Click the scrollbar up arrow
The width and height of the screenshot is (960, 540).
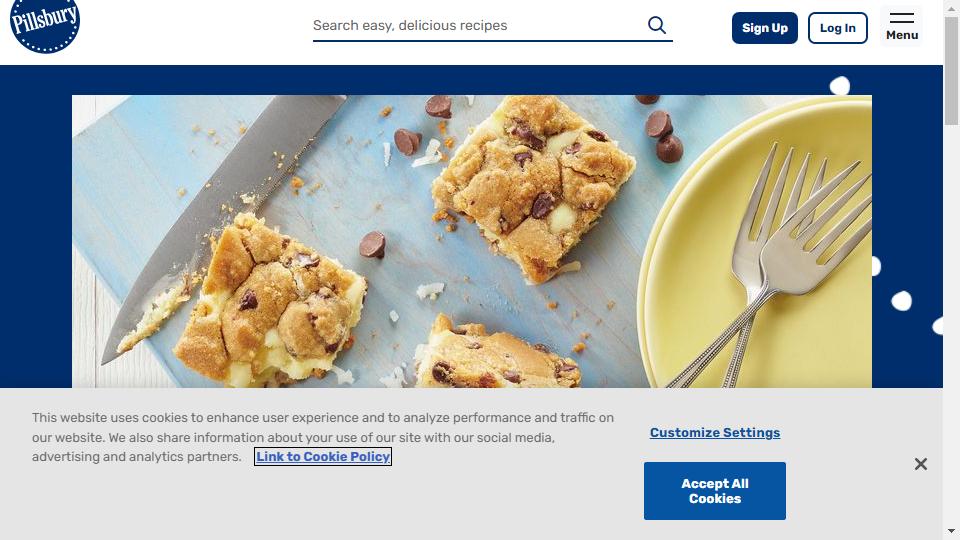tap(951, 5)
